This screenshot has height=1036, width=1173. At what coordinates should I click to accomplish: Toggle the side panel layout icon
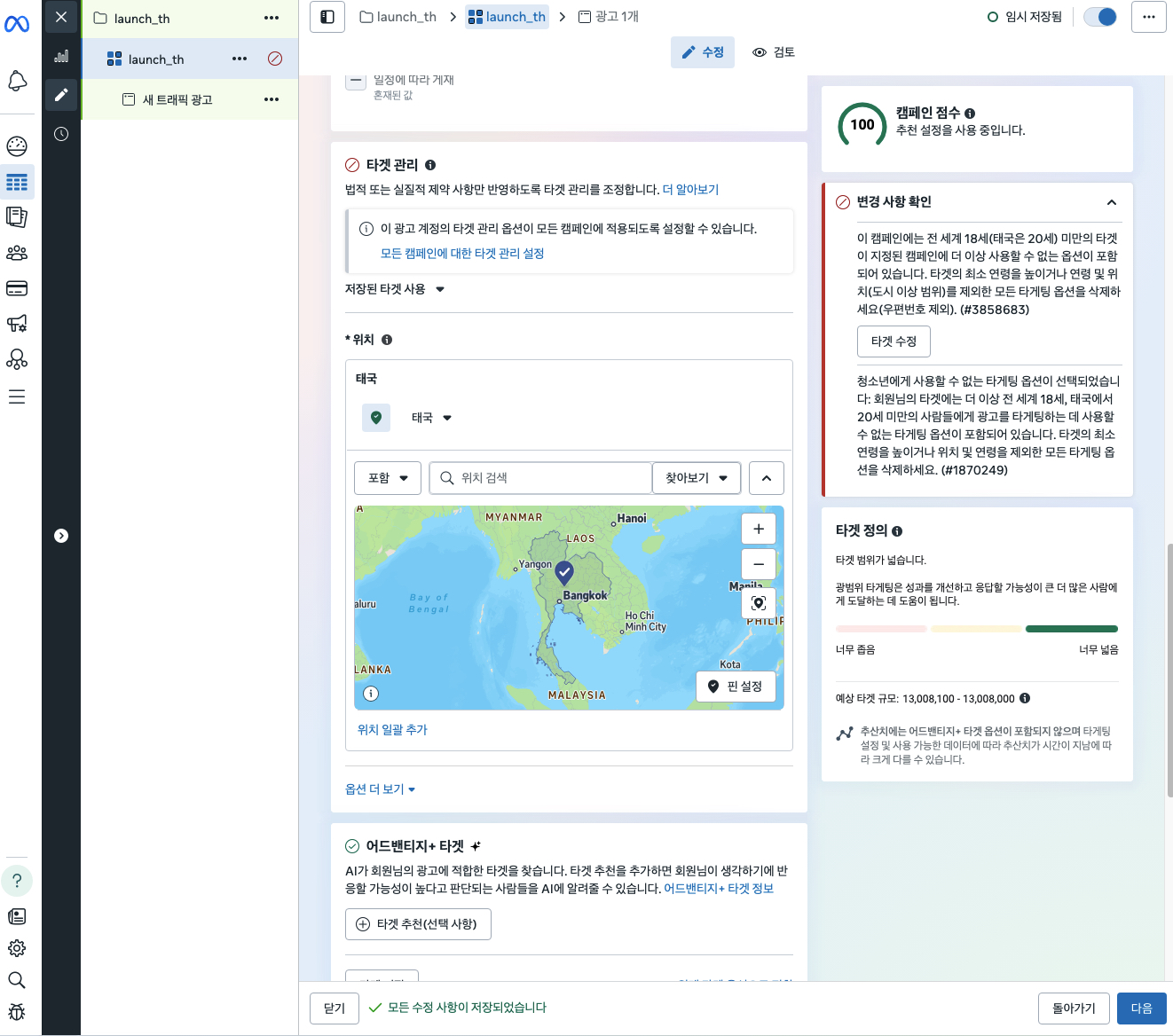click(x=327, y=17)
